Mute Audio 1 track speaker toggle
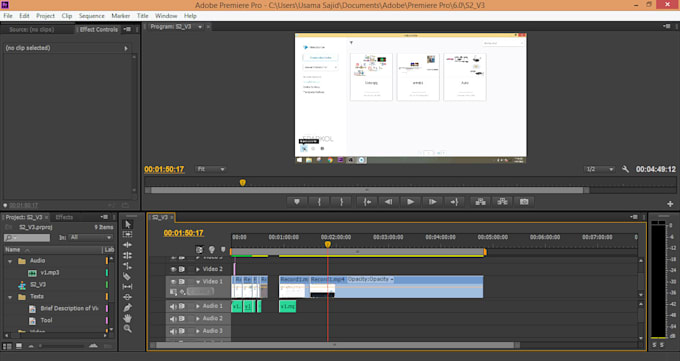This screenshot has width=680, height=361. 173,306
